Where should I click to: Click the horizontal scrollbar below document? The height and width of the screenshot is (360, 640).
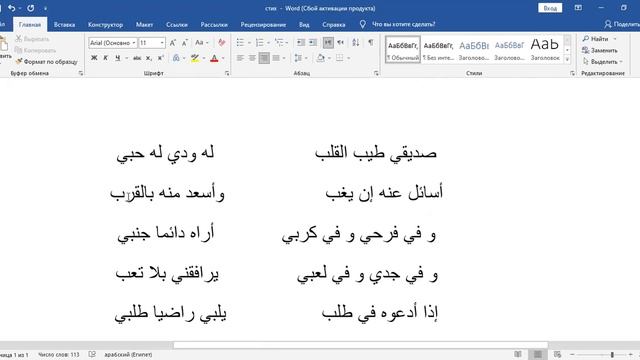360,345
